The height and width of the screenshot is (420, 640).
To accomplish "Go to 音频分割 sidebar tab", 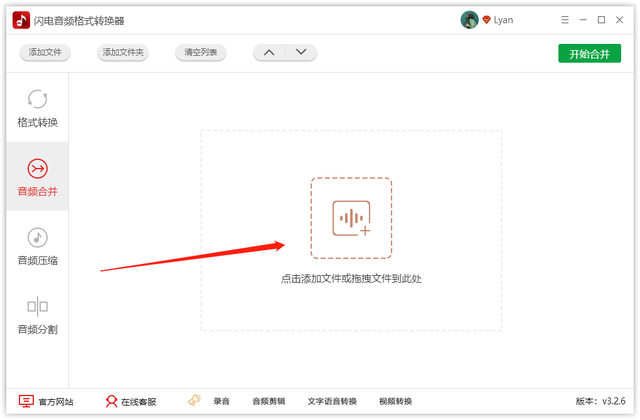I will (37, 315).
